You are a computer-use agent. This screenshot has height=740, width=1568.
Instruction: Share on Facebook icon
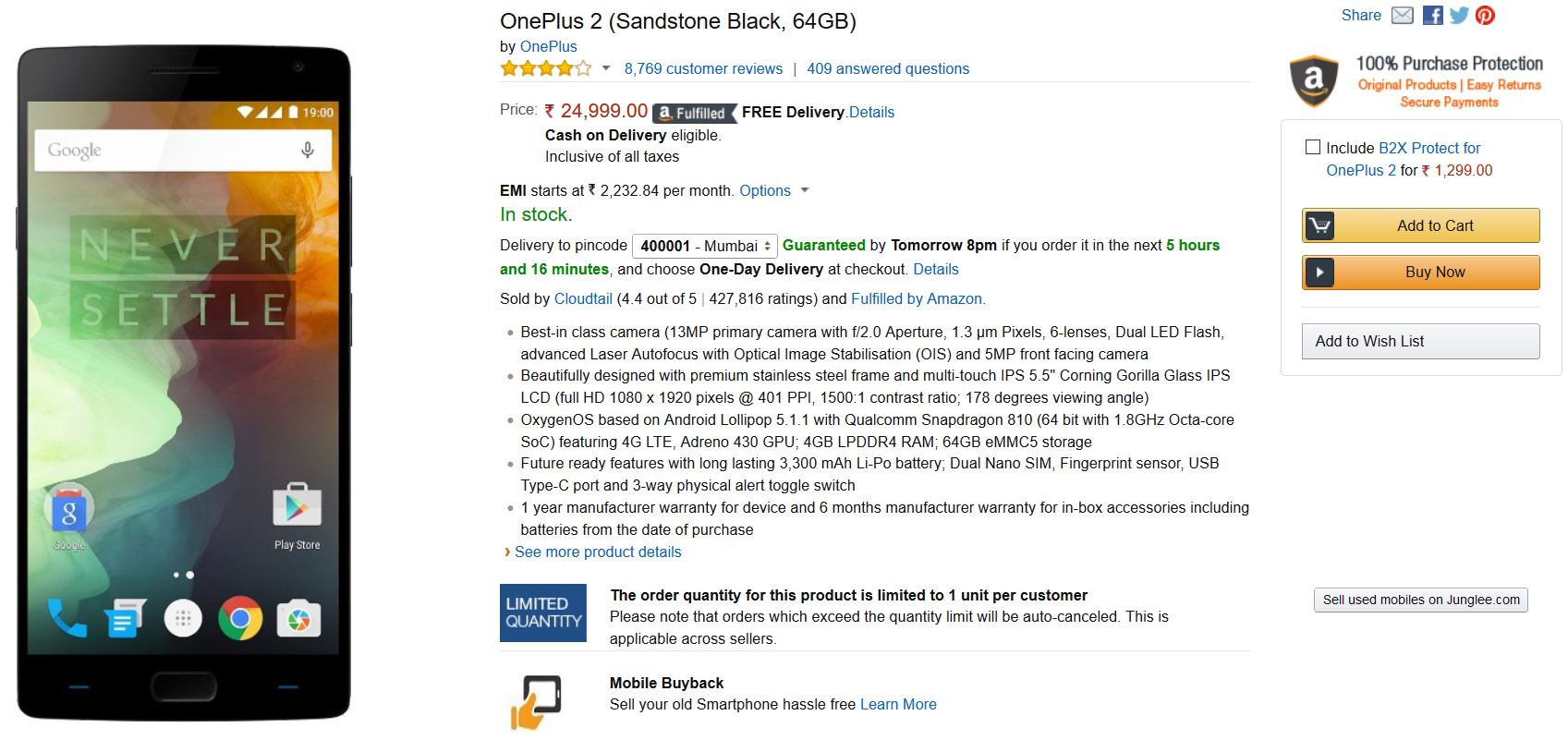click(1433, 16)
